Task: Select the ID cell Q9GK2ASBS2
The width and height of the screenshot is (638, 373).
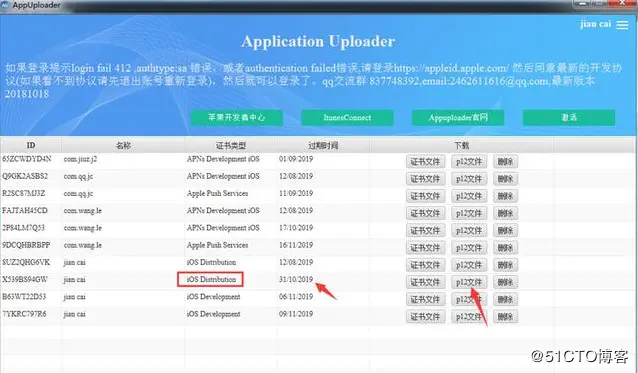Action: tap(25, 176)
